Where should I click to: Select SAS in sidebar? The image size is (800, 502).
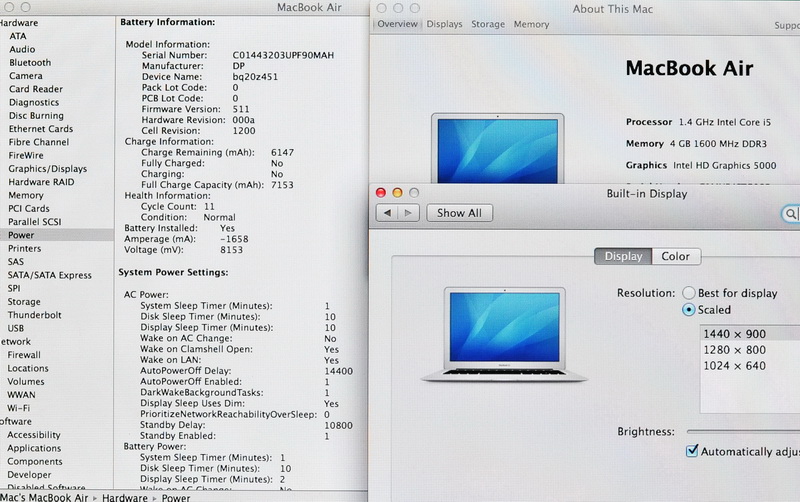click(15, 262)
